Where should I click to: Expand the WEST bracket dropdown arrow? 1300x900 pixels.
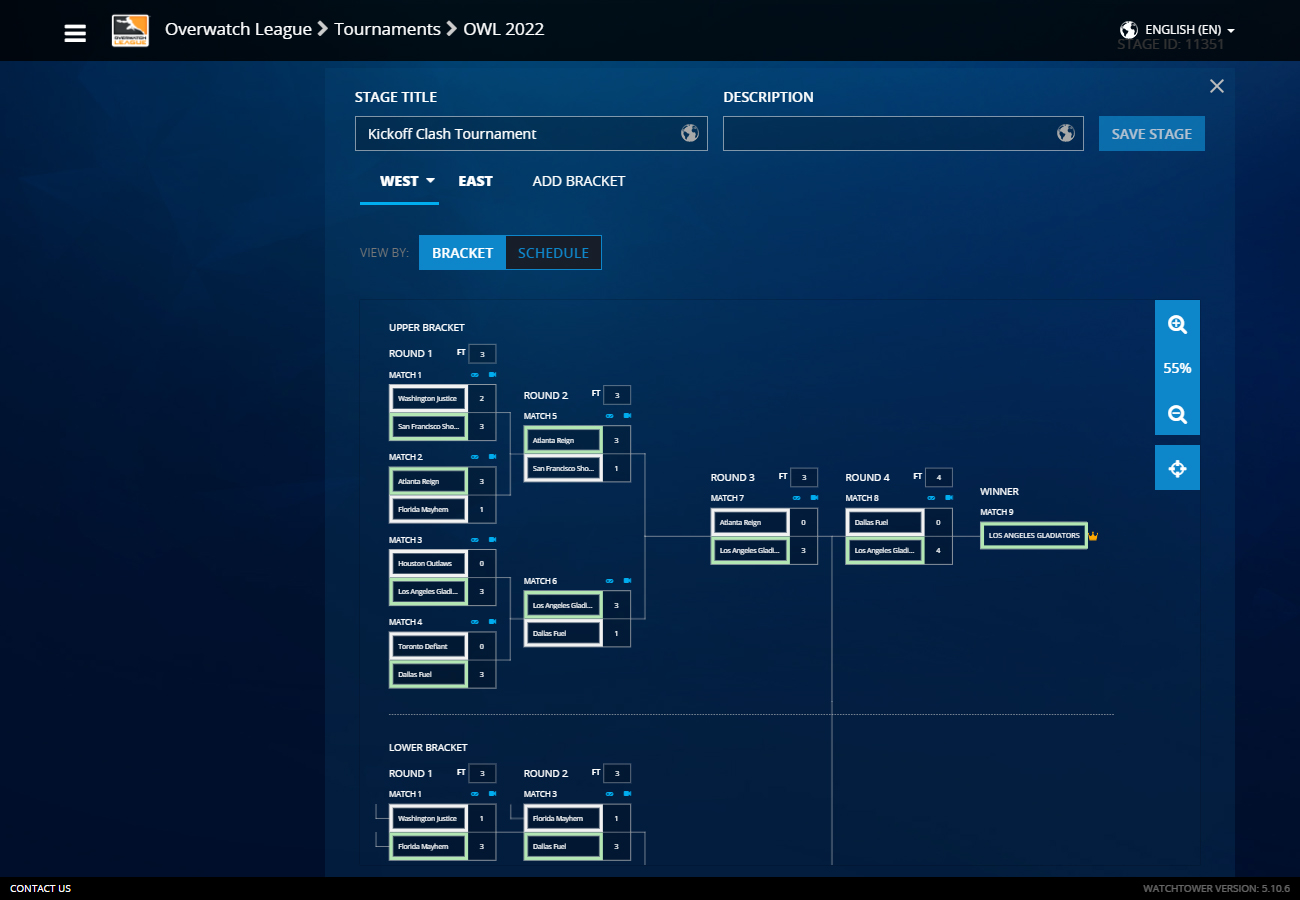[431, 181]
